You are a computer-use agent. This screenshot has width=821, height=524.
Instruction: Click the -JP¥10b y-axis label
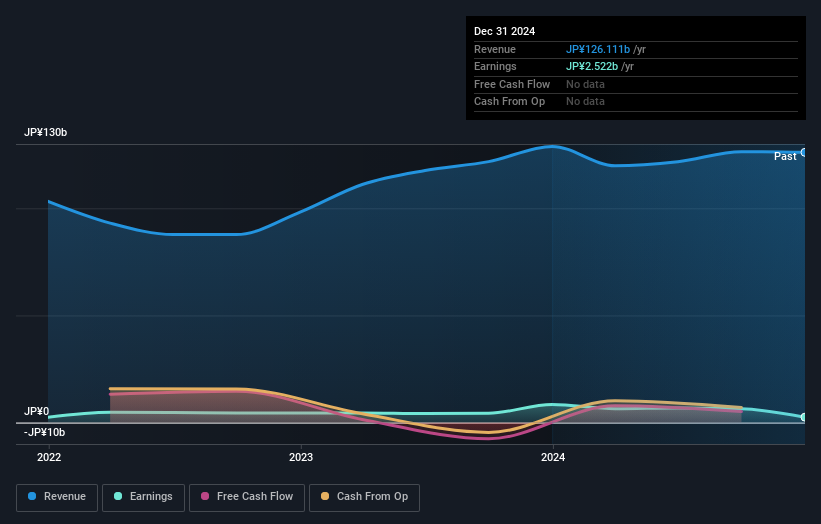tap(45, 432)
